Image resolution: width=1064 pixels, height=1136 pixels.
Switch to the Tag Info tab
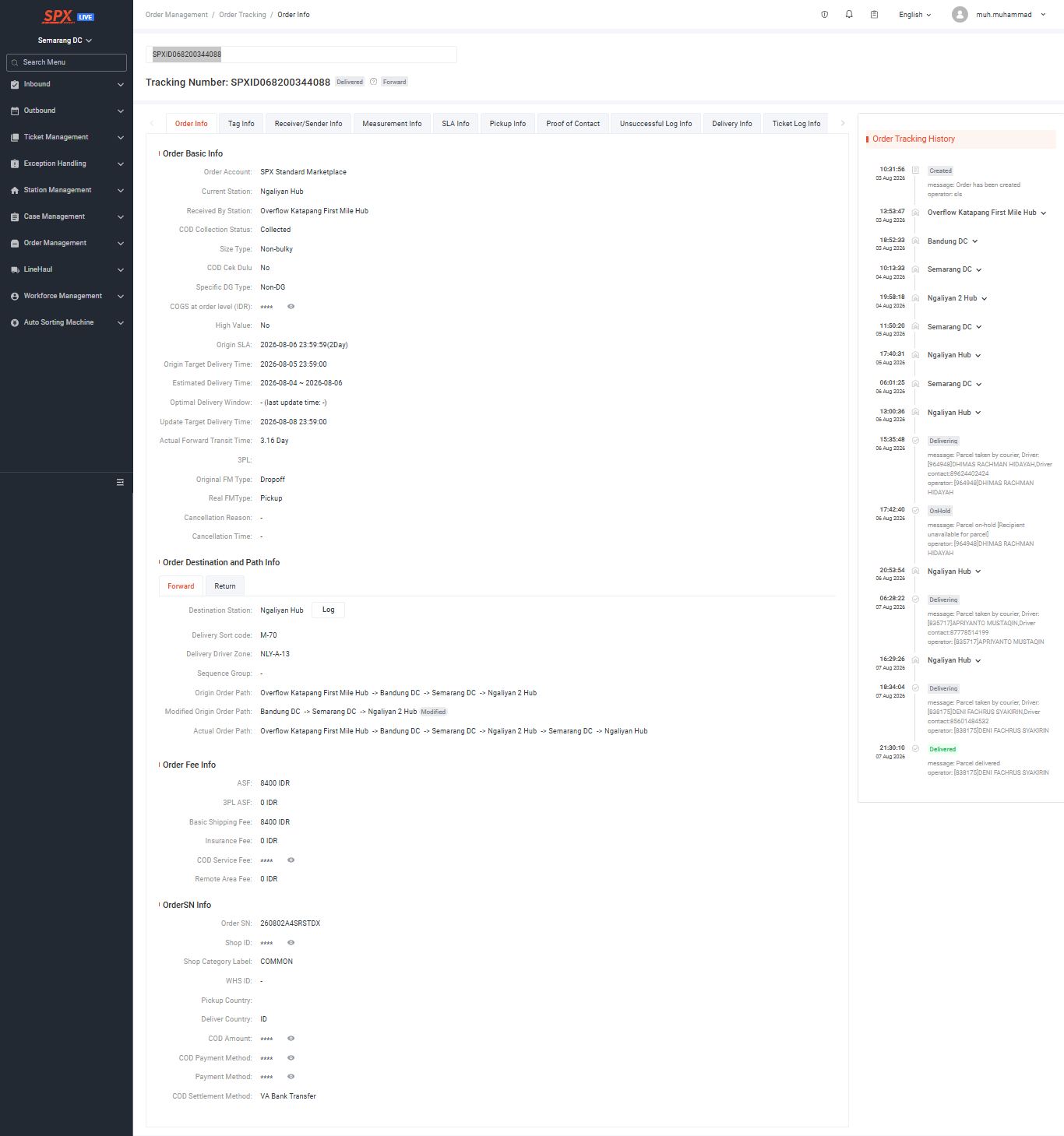[241, 124]
